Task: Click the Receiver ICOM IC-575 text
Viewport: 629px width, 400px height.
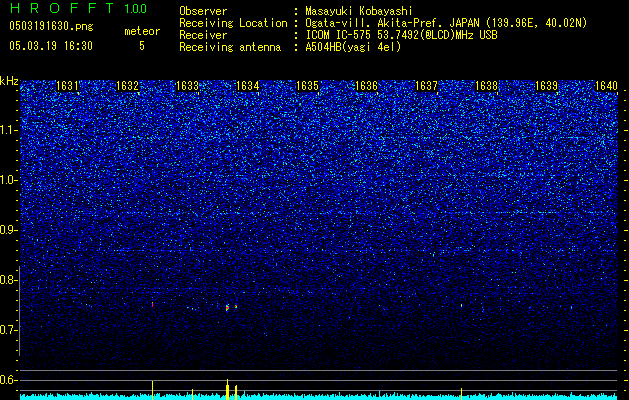Action: click(401, 35)
